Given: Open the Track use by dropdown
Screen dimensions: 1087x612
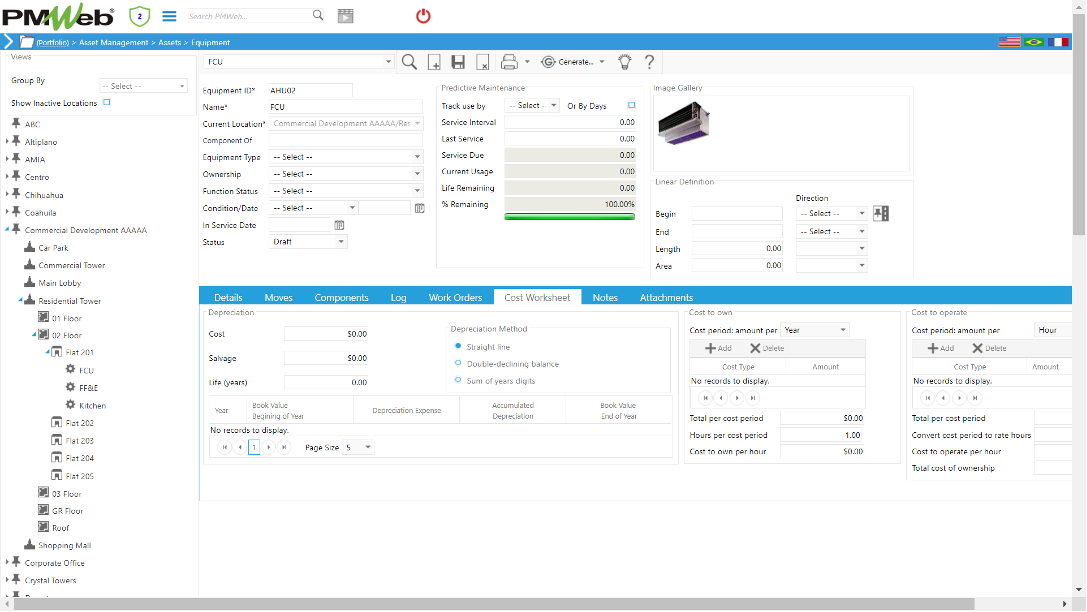Looking at the screenshot, I should (532, 105).
